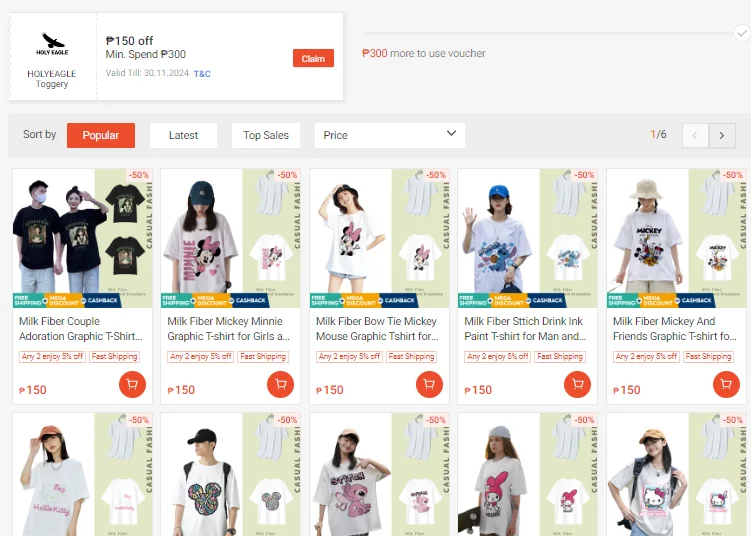This screenshot has height=536, width=751.
Task: Add Milk Fiber Mickey Minnie shirt to cart
Action: (x=281, y=384)
